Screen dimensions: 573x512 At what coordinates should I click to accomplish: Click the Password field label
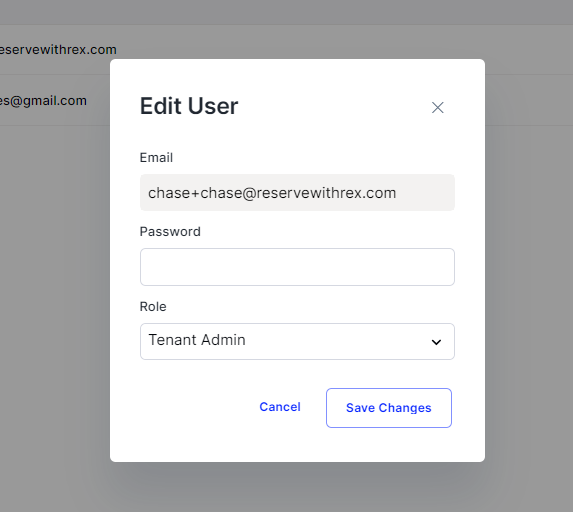(170, 232)
